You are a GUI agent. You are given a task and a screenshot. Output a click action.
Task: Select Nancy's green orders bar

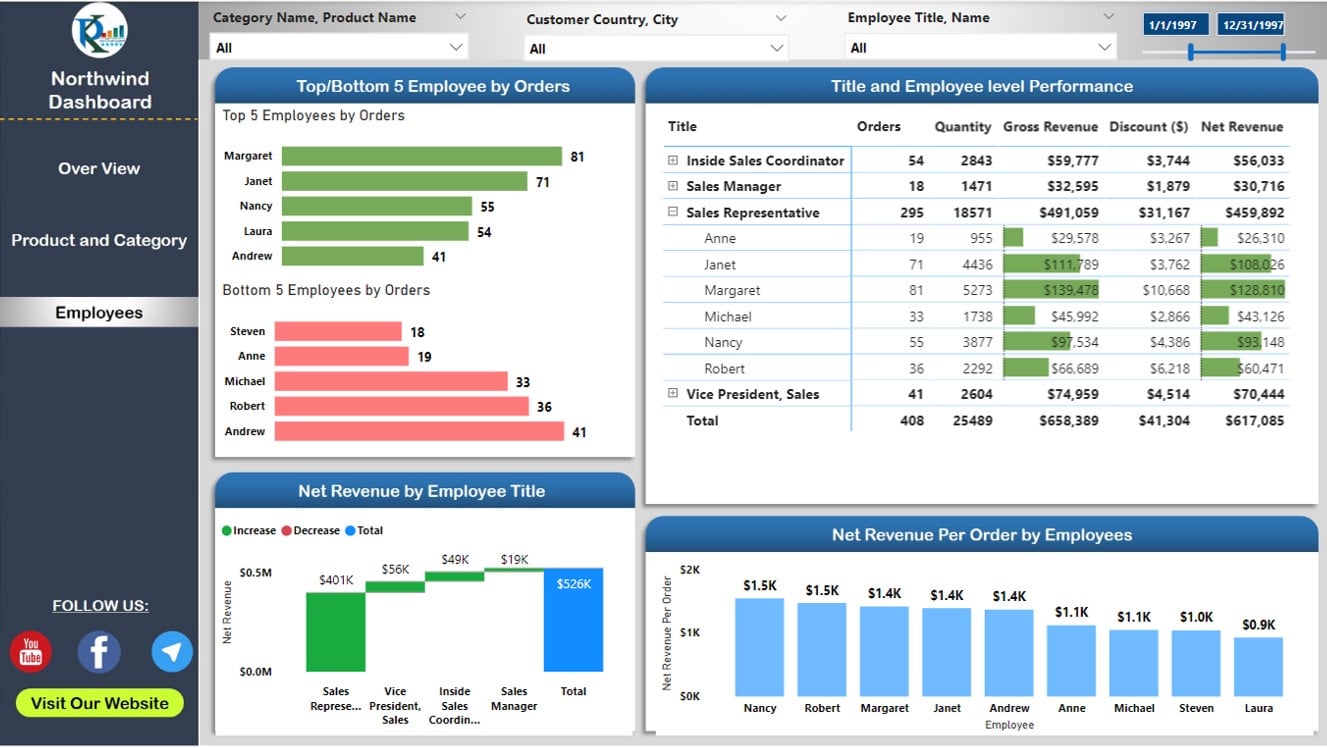click(x=377, y=206)
